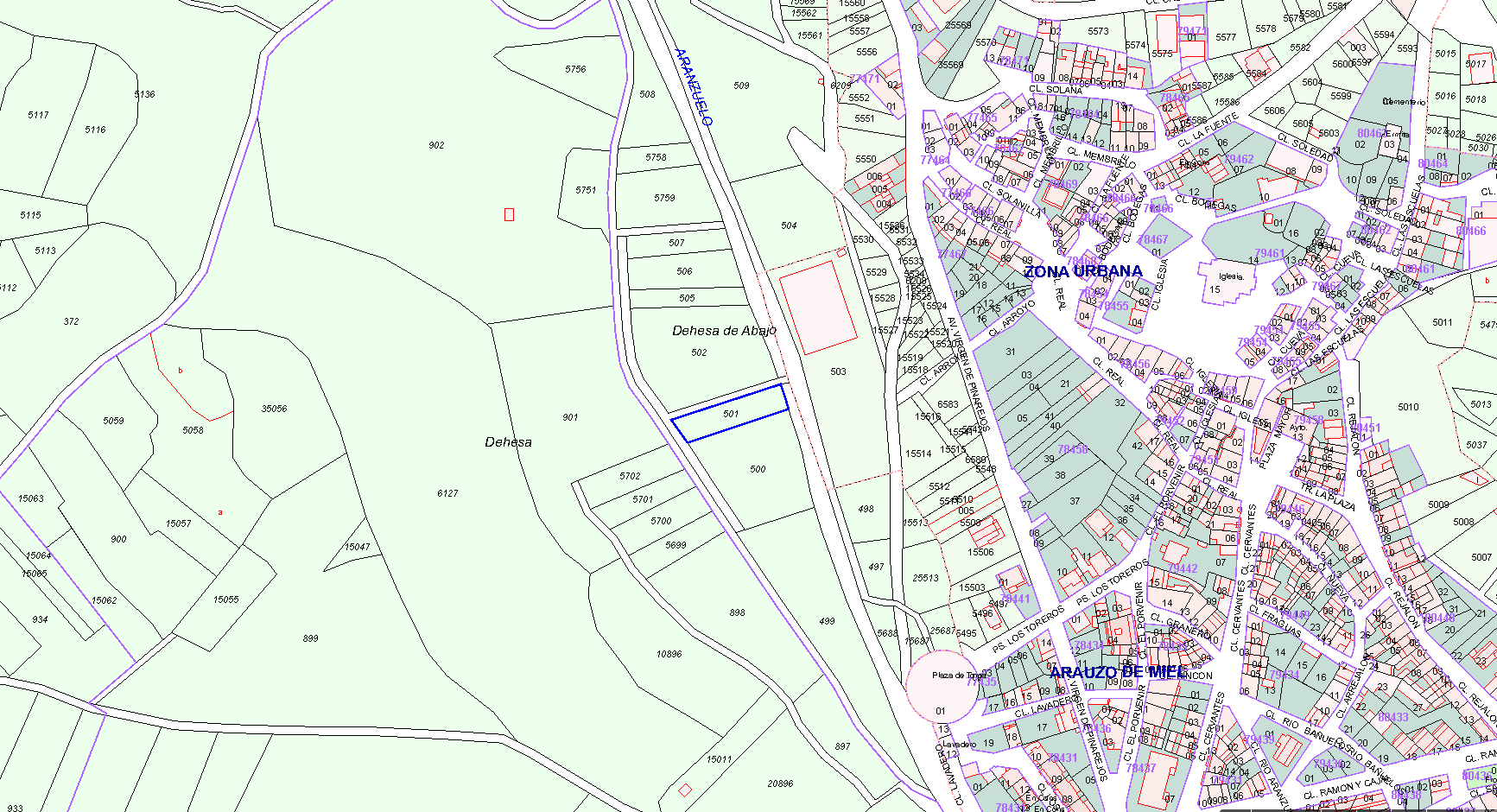Screen dimensions: 1497x812
Task: Select the Iglesia building
Action: point(1230,278)
